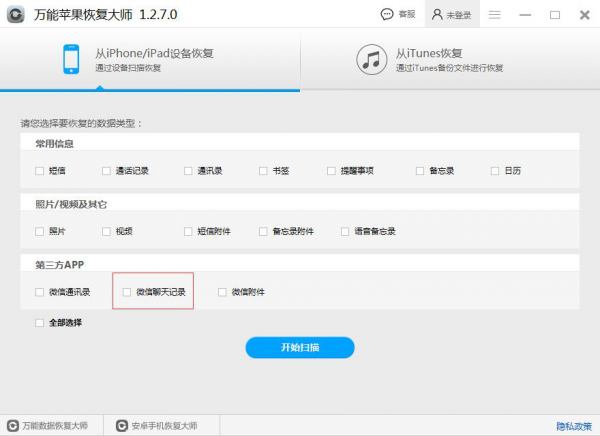The image size is (600, 436).
Task: Check the 备忘录附件 checkbox
Action: [263, 231]
